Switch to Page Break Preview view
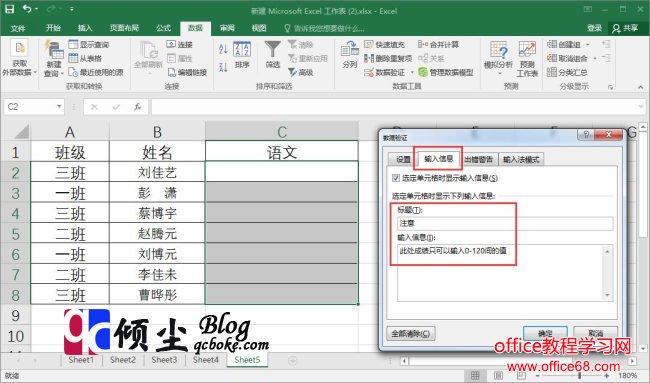This screenshot has height=383, width=650. click(x=521, y=375)
